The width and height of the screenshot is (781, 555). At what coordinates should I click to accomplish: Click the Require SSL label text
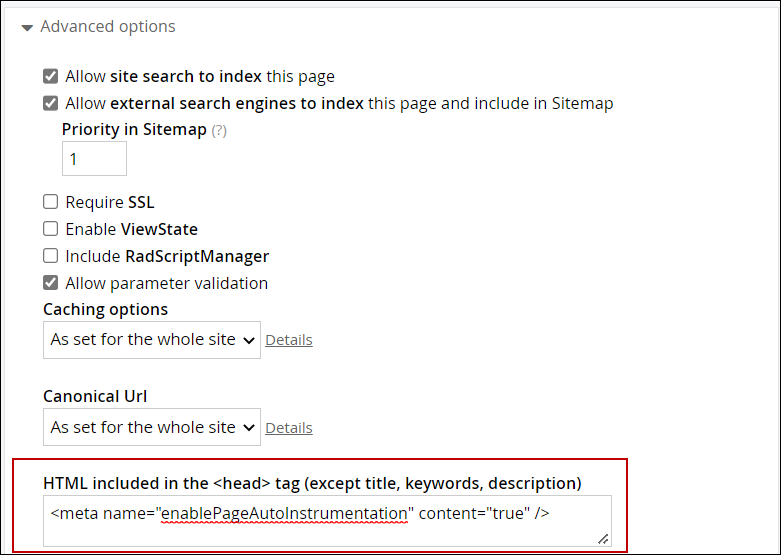(x=110, y=202)
